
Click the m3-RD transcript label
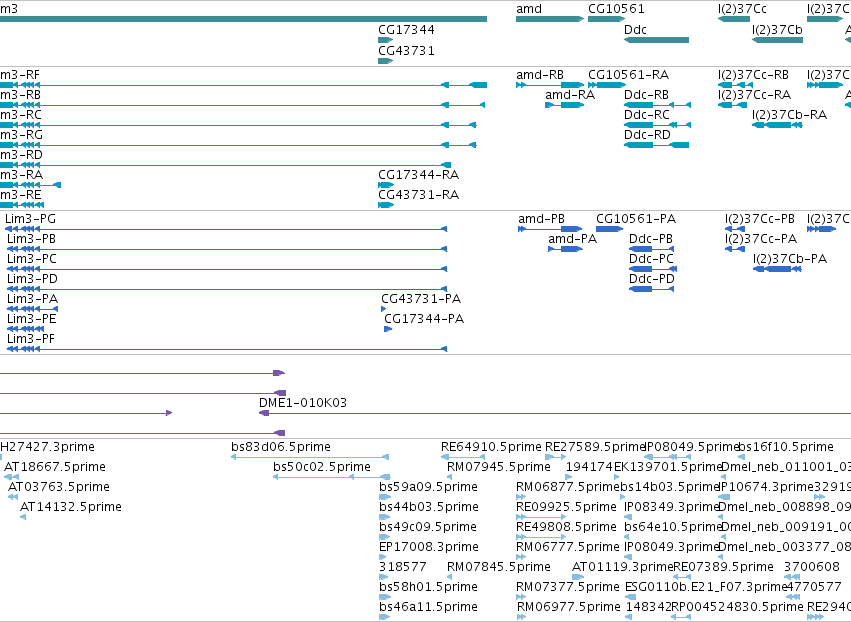tap(21, 155)
